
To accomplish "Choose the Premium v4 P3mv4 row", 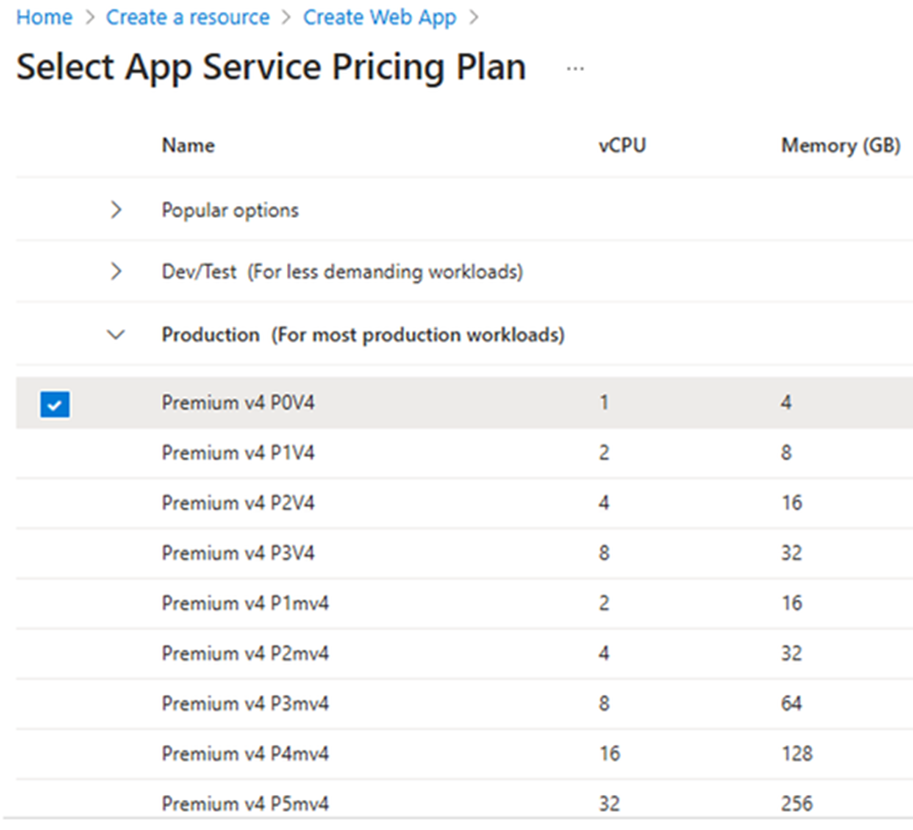I will point(245,703).
